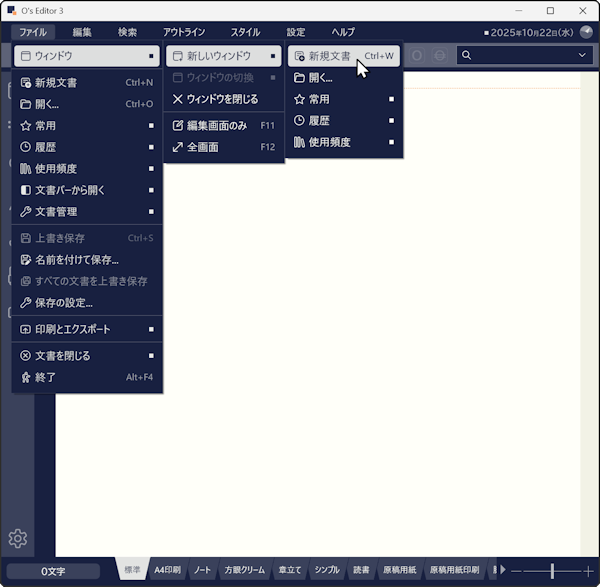This screenshot has width=600, height=587.
Task: Choose 全画面 fullscreen option
Action: (x=202, y=147)
